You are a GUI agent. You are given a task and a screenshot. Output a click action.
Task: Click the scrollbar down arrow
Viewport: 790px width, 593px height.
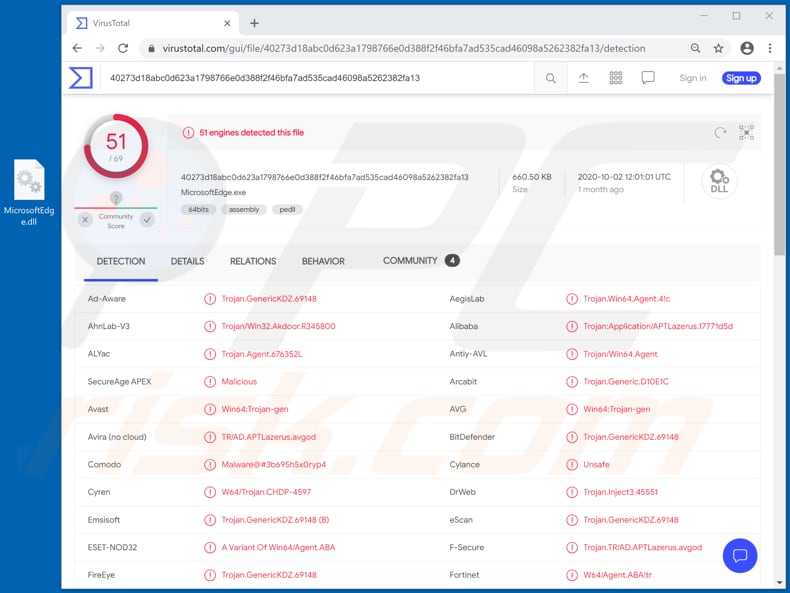[780, 582]
